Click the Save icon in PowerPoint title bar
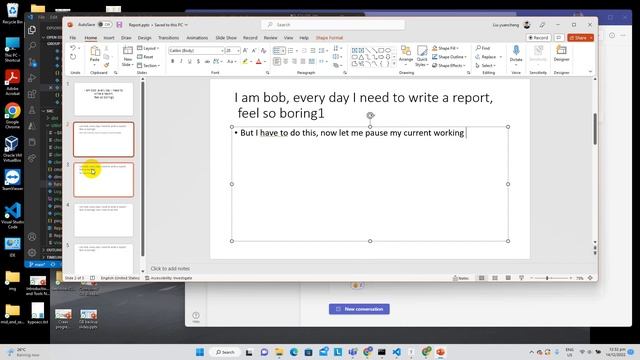Viewport: 640px width, 360px height. pos(120,24)
